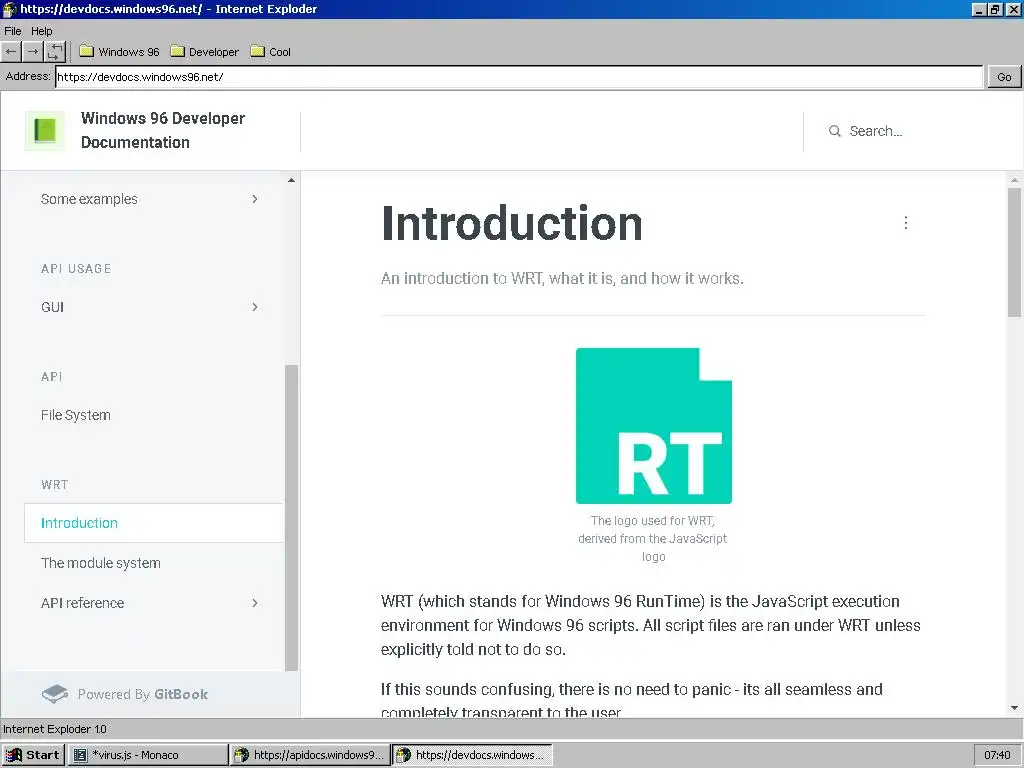Viewport: 1024px width, 768px height.
Task: Click the WRT section label
Action: pos(54,485)
